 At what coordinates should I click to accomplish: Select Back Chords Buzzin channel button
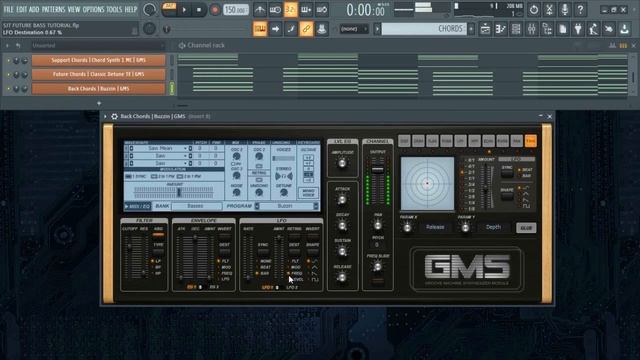(x=98, y=89)
